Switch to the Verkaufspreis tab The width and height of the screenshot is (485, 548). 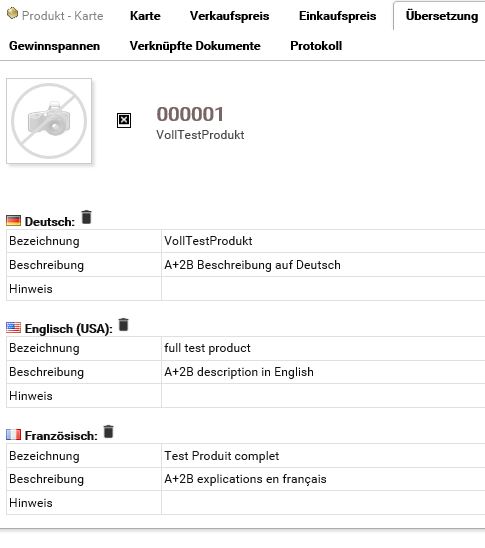(x=230, y=16)
